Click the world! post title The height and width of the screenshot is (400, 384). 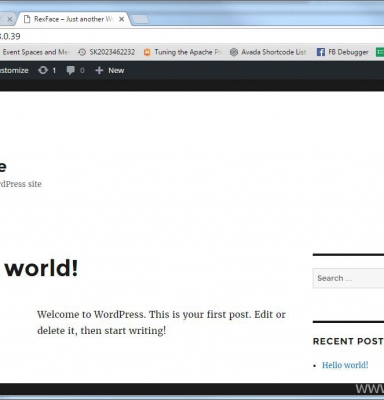pyautogui.click(x=42, y=268)
